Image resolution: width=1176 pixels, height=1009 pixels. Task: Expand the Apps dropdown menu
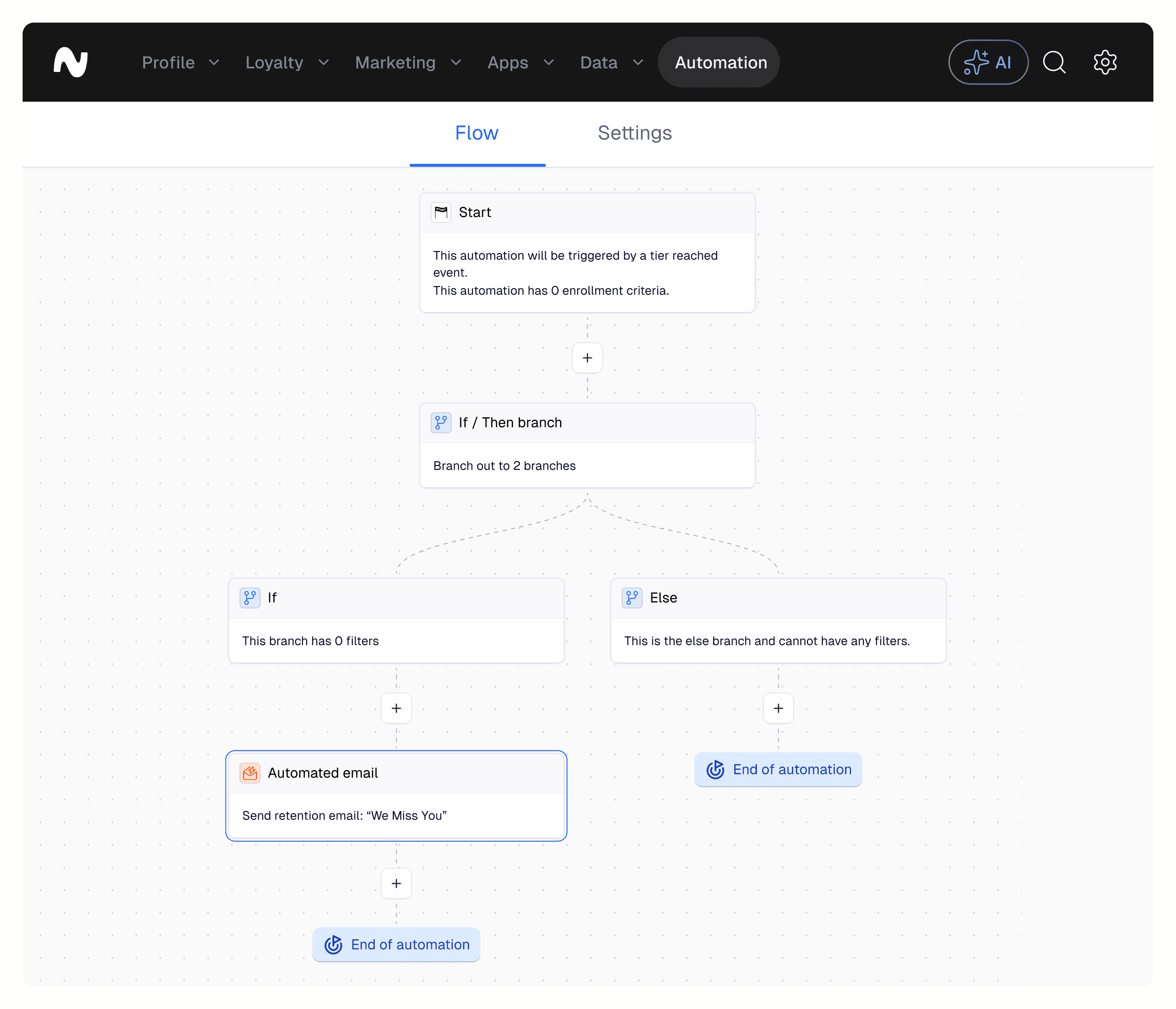[x=520, y=63]
